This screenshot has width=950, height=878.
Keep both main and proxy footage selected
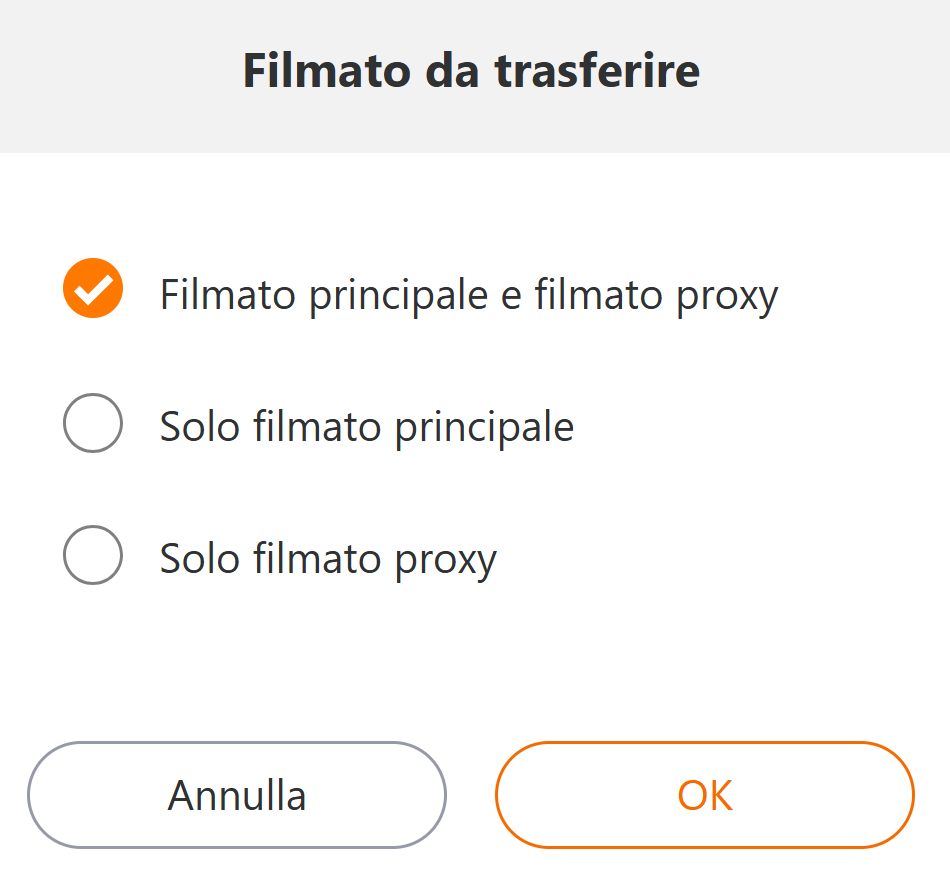(93, 289)
